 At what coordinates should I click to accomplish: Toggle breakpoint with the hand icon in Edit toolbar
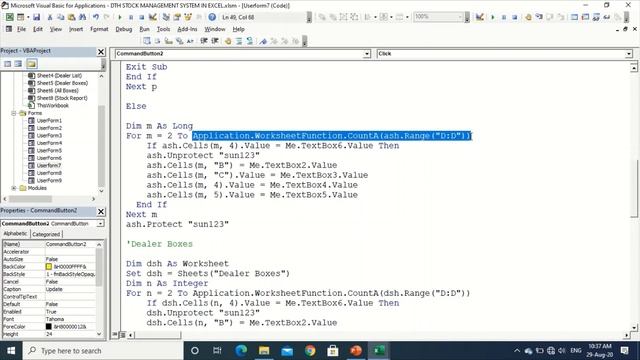[228, 41]
